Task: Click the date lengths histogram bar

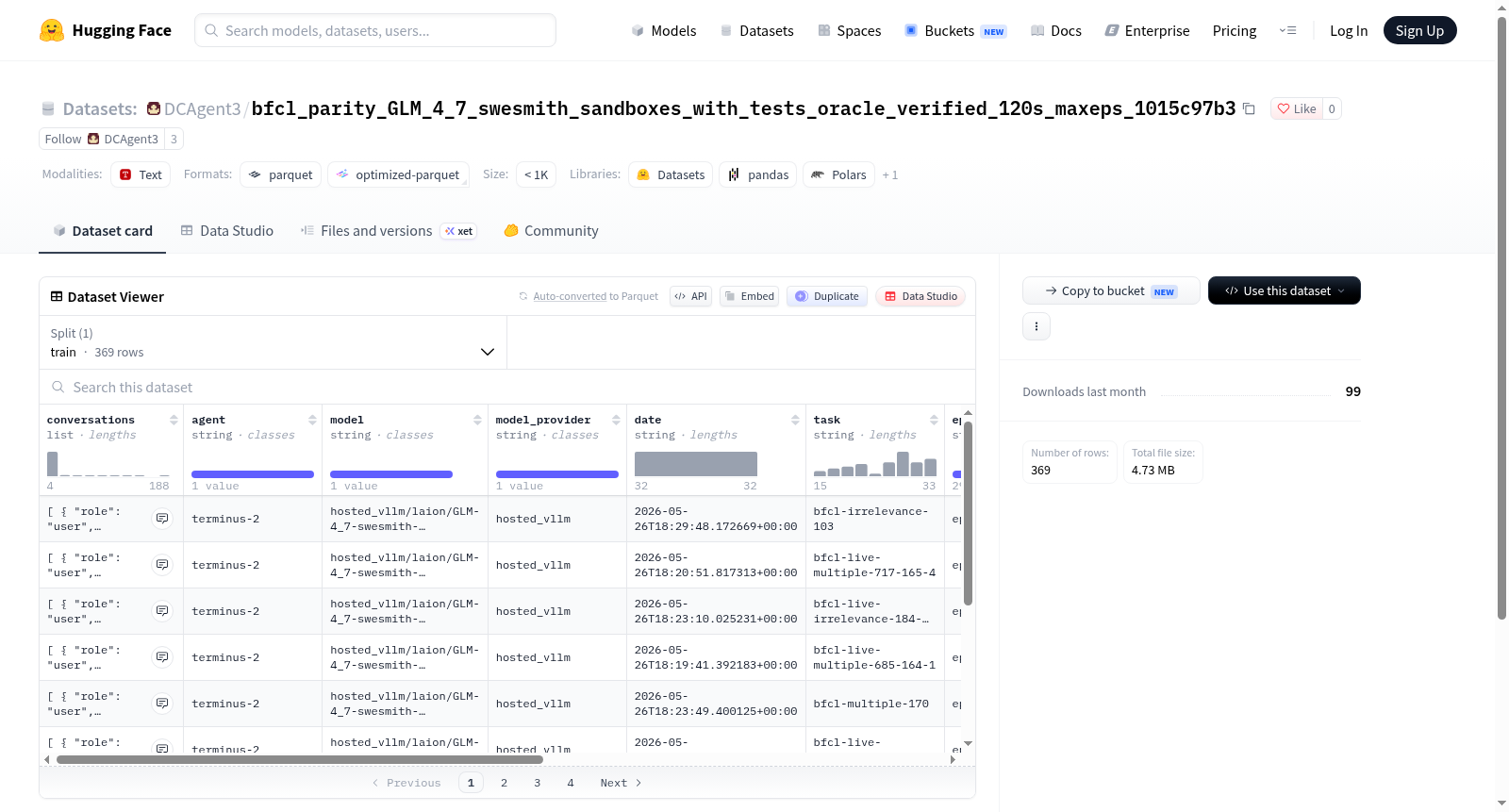Action: click(x=696, y=464)
